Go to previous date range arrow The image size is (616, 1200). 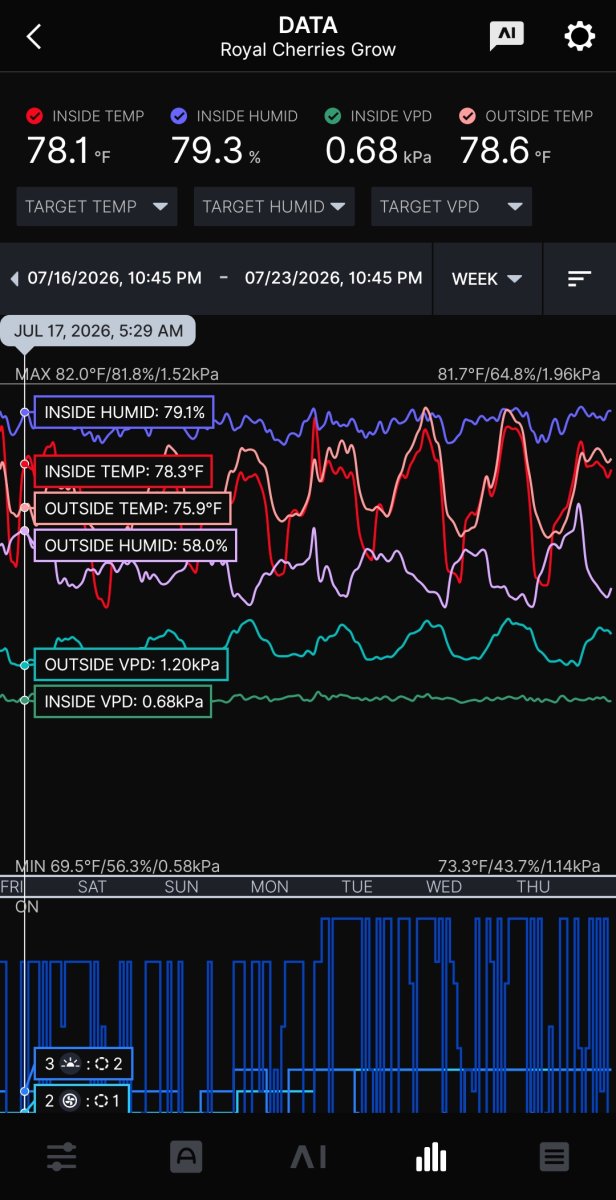[x=14, y=279]
